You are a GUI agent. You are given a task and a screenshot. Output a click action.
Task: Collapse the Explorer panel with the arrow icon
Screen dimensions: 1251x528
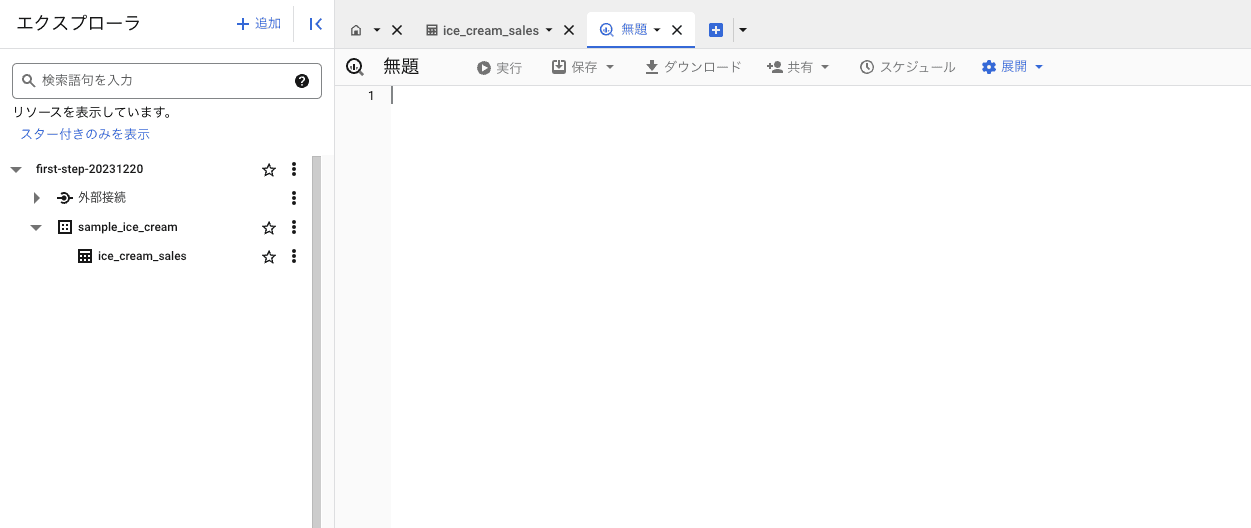(x=315, y=24)
